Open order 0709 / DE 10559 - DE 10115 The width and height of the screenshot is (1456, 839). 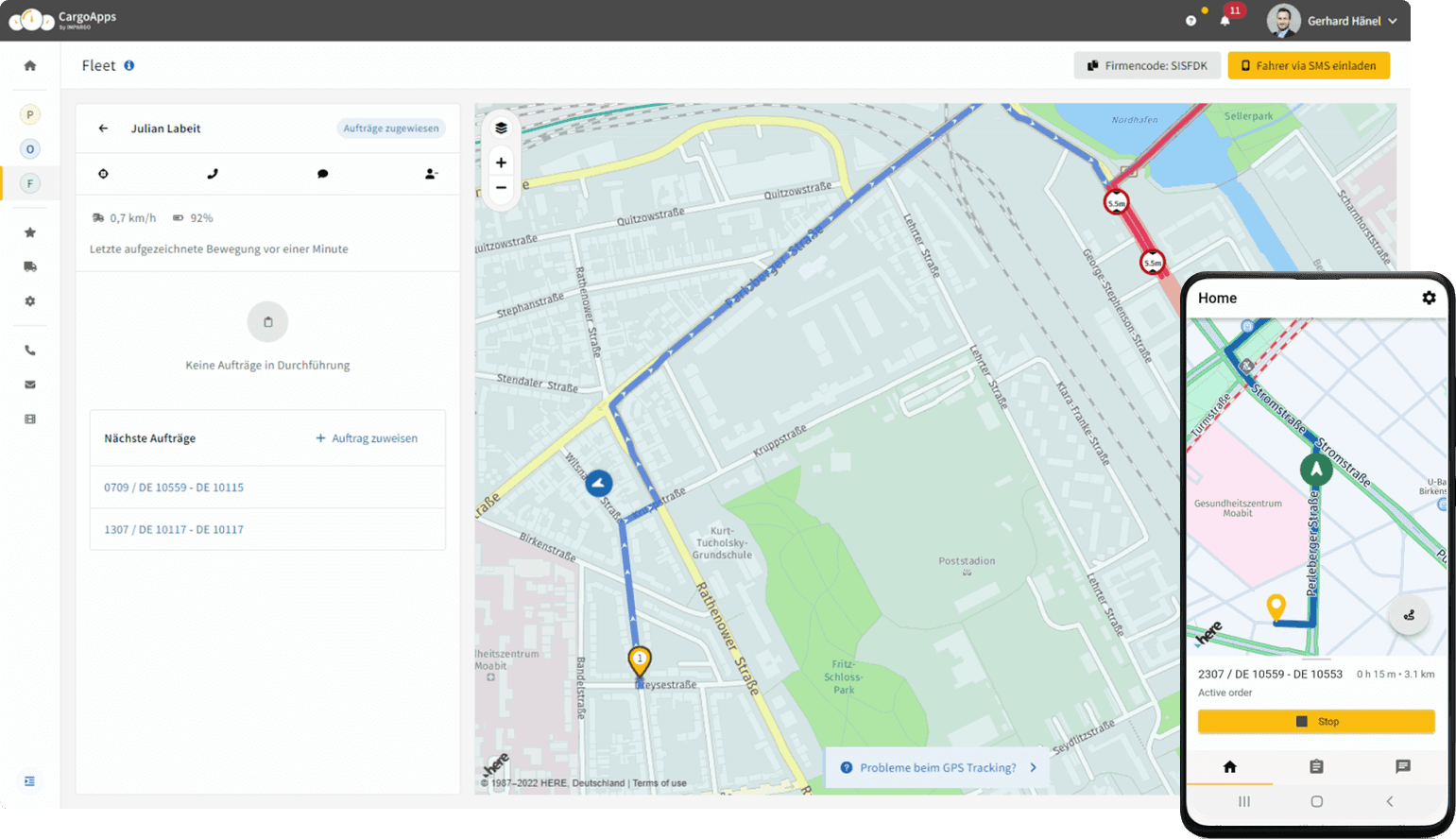click(x=173, y=487)
